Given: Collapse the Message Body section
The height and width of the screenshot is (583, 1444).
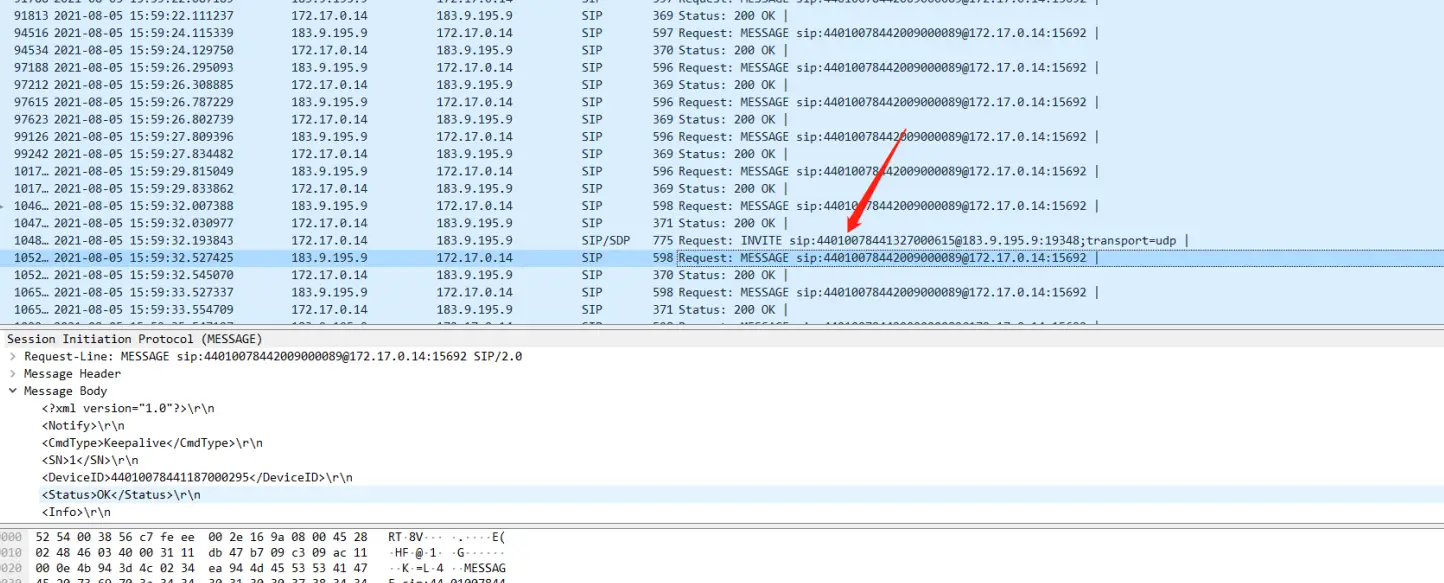Looking at the screenshot, I should [x=12, y=391].
